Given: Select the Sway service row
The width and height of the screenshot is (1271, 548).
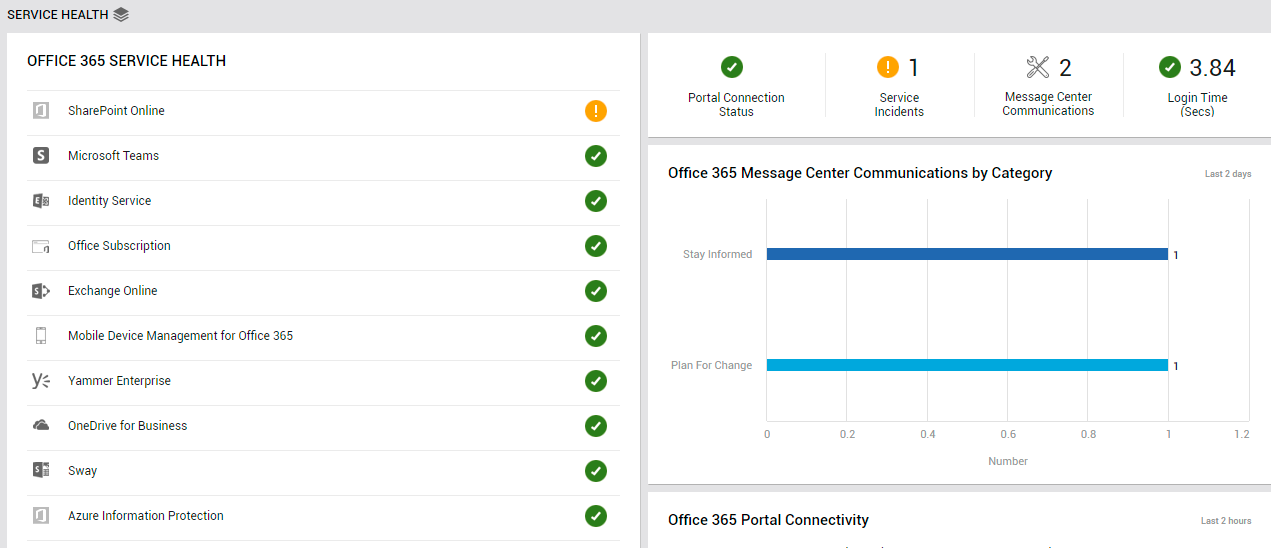Looking at the screenshot, I should tap(323, 471).
